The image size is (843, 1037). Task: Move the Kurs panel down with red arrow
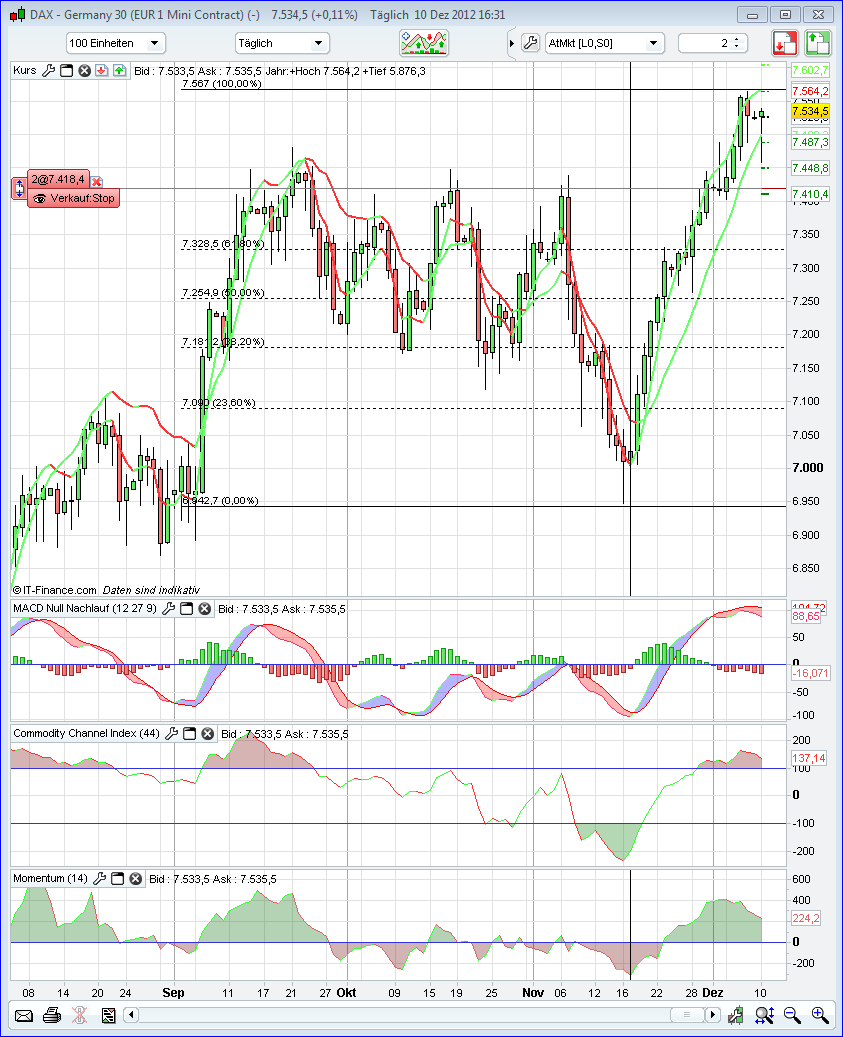[x=101, y=71]
